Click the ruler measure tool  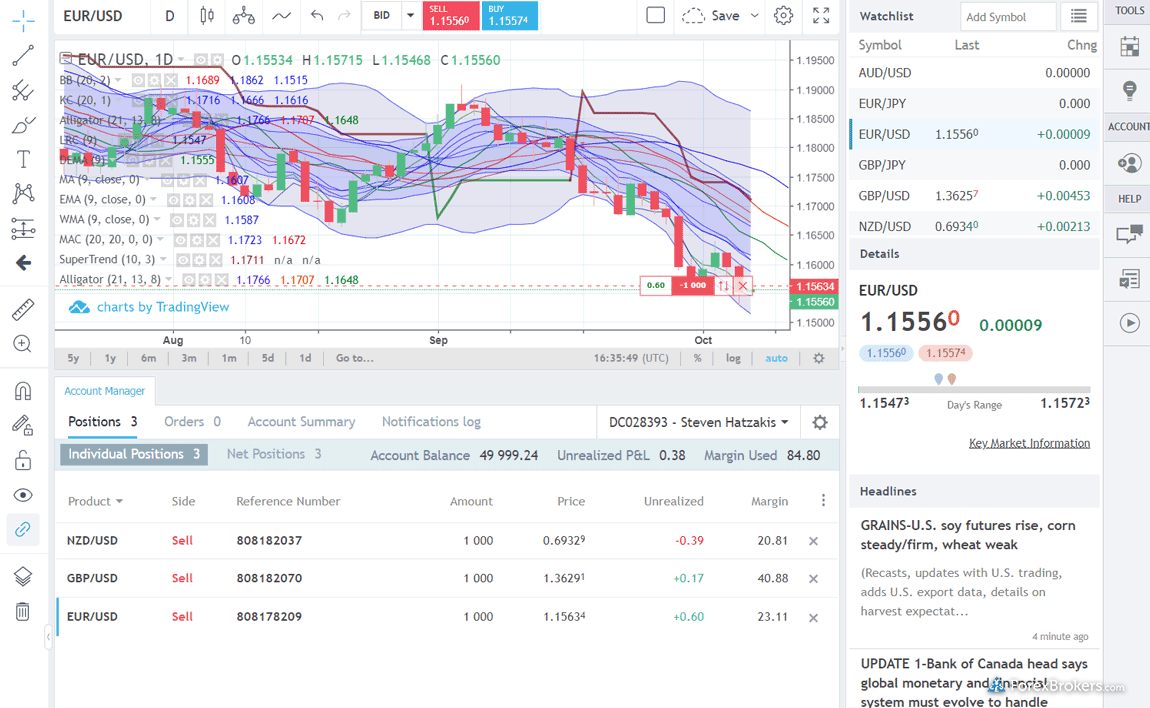(22, 309)
